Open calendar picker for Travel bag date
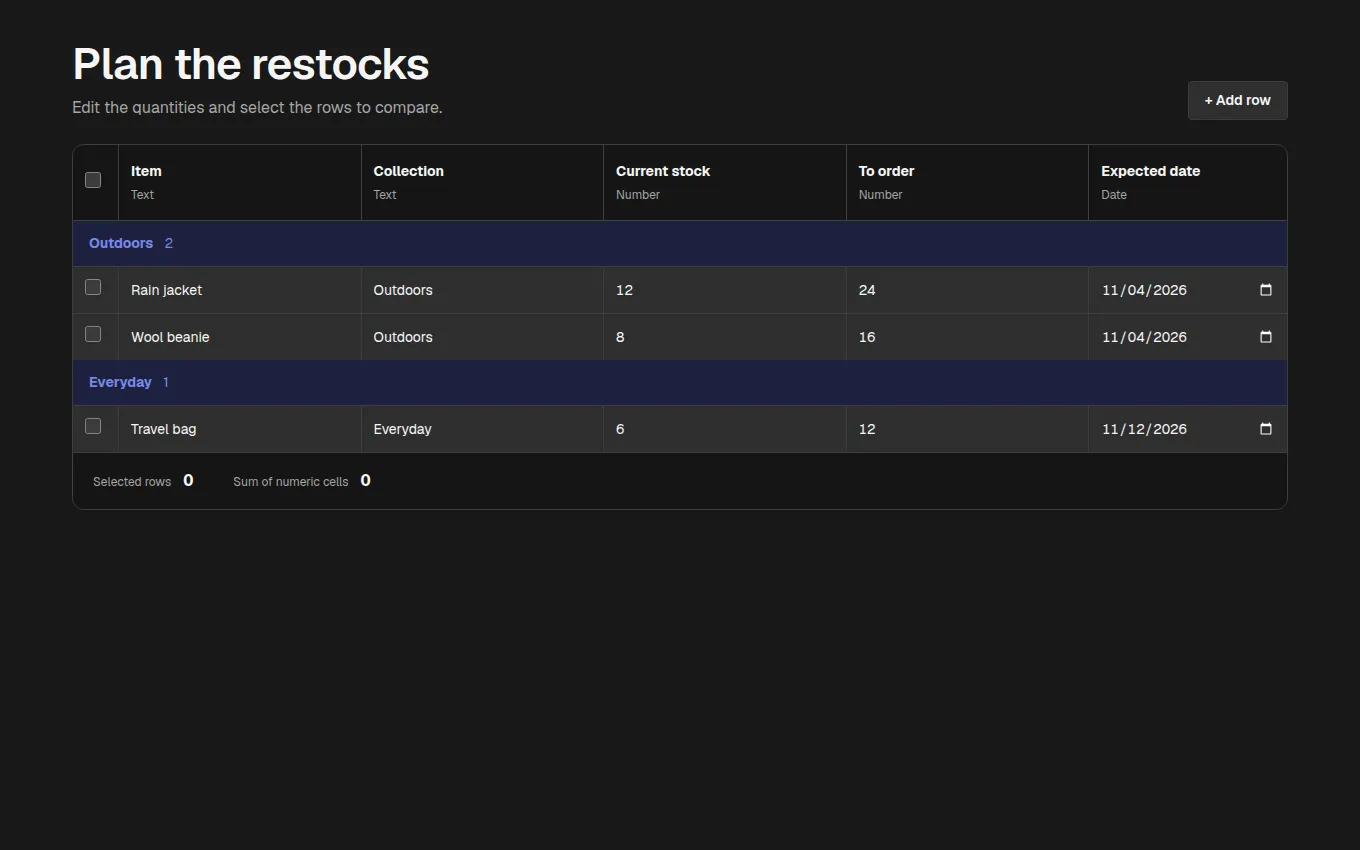The image size is (1360, 850). coord(1265,429)
